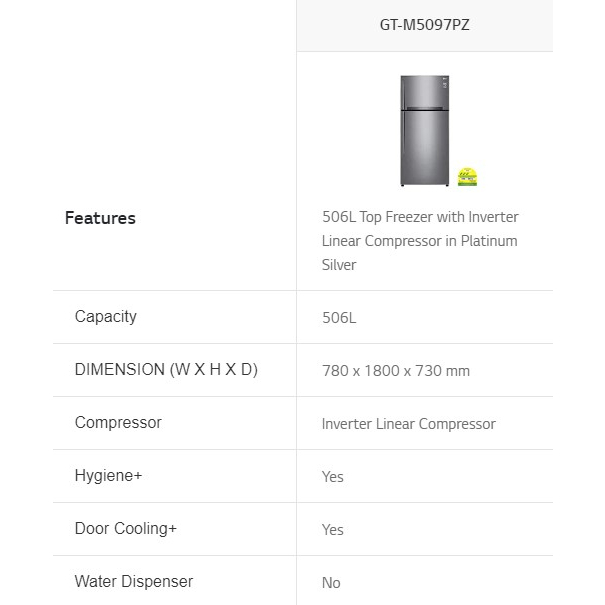Select the 506L capacity value
This screenshot has height=605, width=605.
click(339, 318)
